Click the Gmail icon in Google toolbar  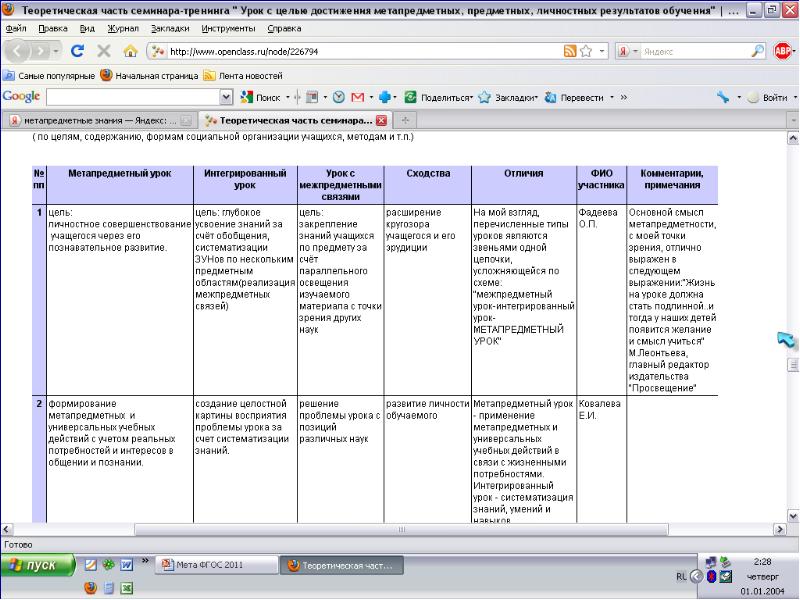[x=357, y=97]
